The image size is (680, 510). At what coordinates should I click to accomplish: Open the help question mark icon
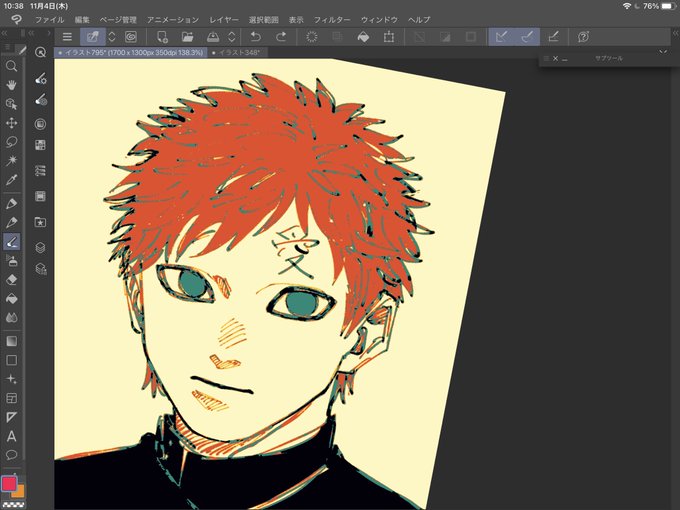[583, 37]
